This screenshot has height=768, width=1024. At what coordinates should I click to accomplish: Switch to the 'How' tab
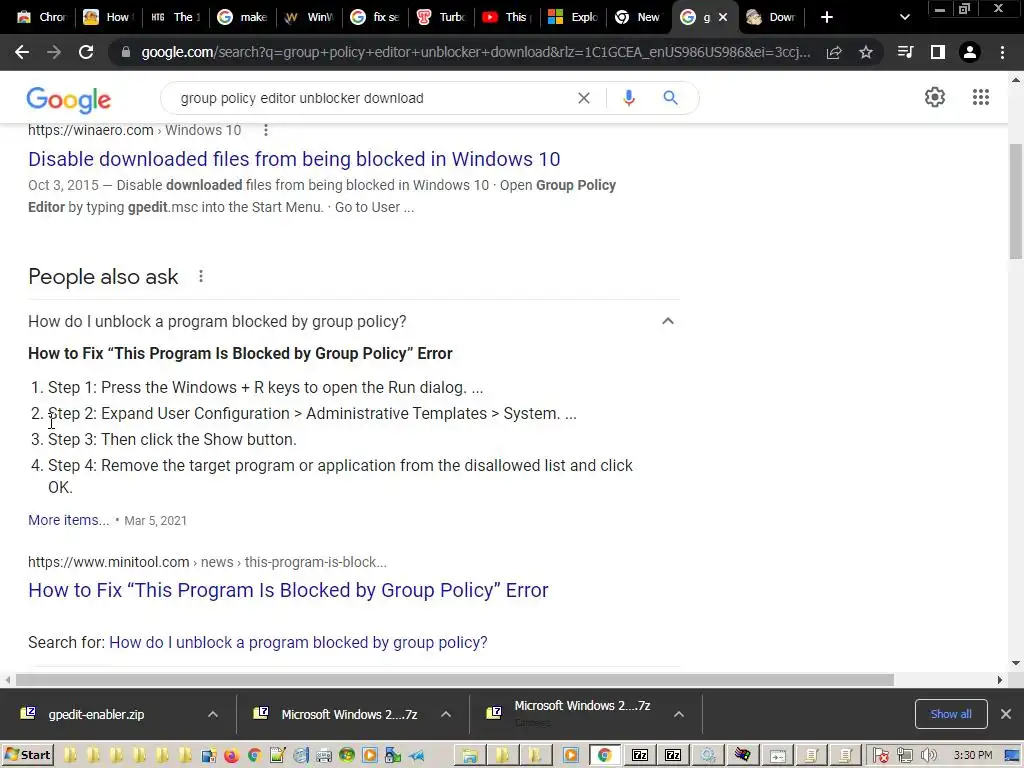(x=108, y=18)
